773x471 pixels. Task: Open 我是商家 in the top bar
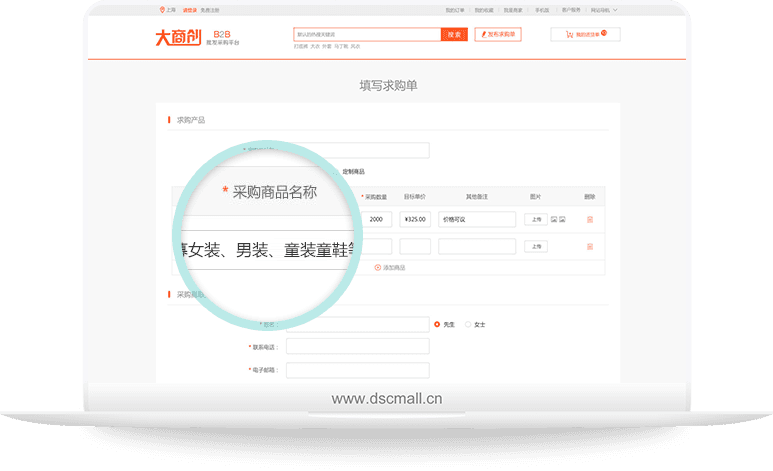click(x=513, y=10)
